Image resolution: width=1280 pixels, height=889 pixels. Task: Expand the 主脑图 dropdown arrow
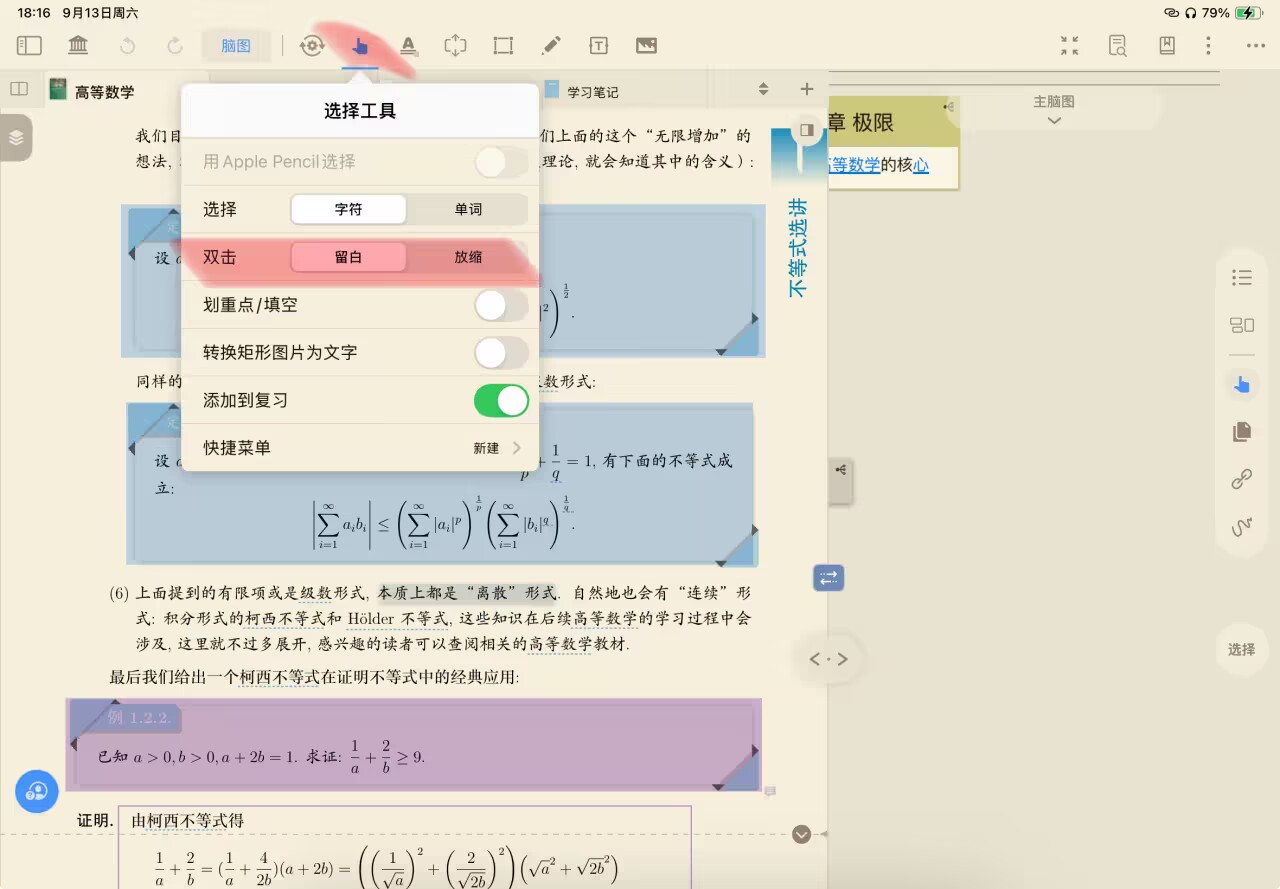point(1053,120)
